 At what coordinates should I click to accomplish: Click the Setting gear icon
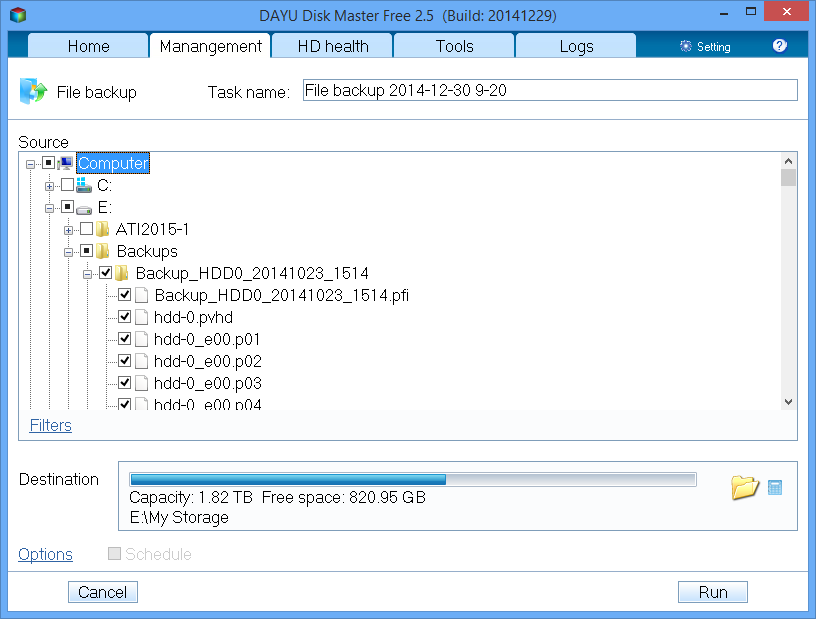[x=686, y=46]
